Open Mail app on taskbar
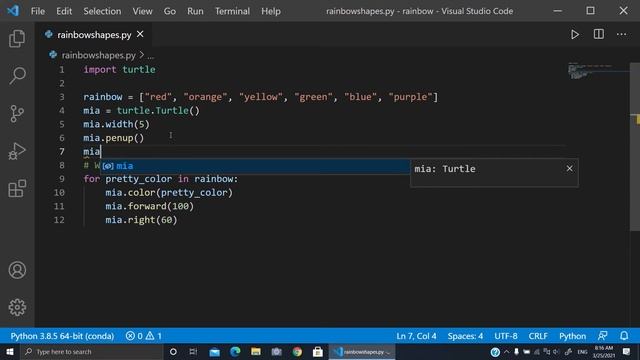Viewport: 640px width, 360px height. pos(214,351)
